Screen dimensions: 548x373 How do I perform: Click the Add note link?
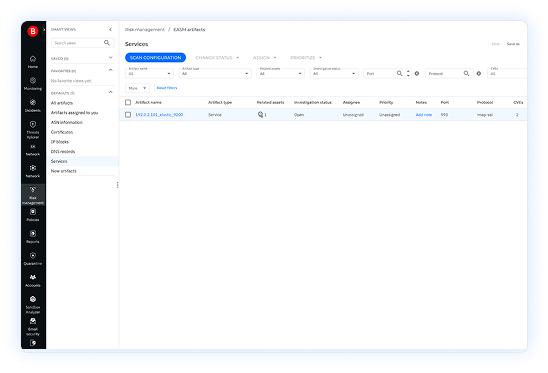(x=424, y=115)
